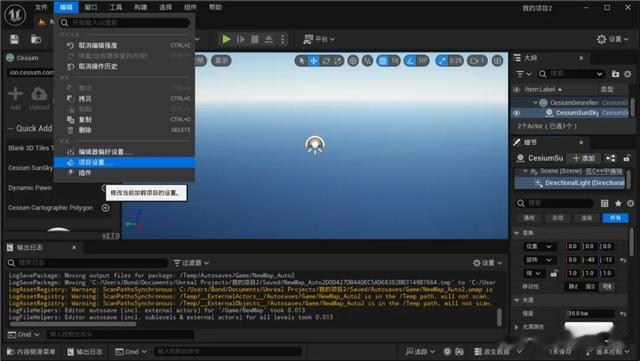Open the 窗口 Window menu
The image size is (640, 361).
(91, 7)
